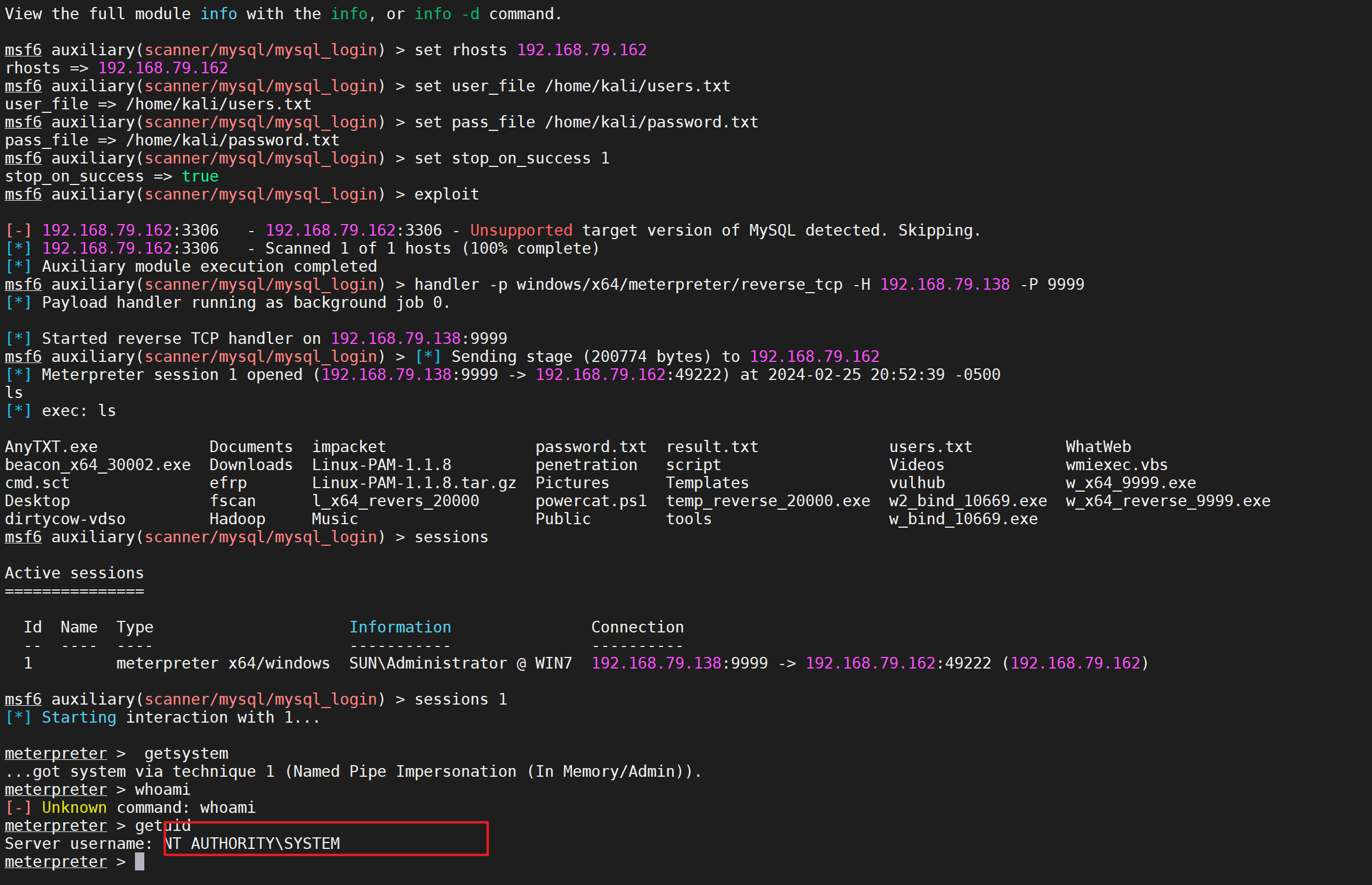Viewport: 1372px width, 885px height.
Task: Click the Information column header
Action: click(x=400, y=627)
